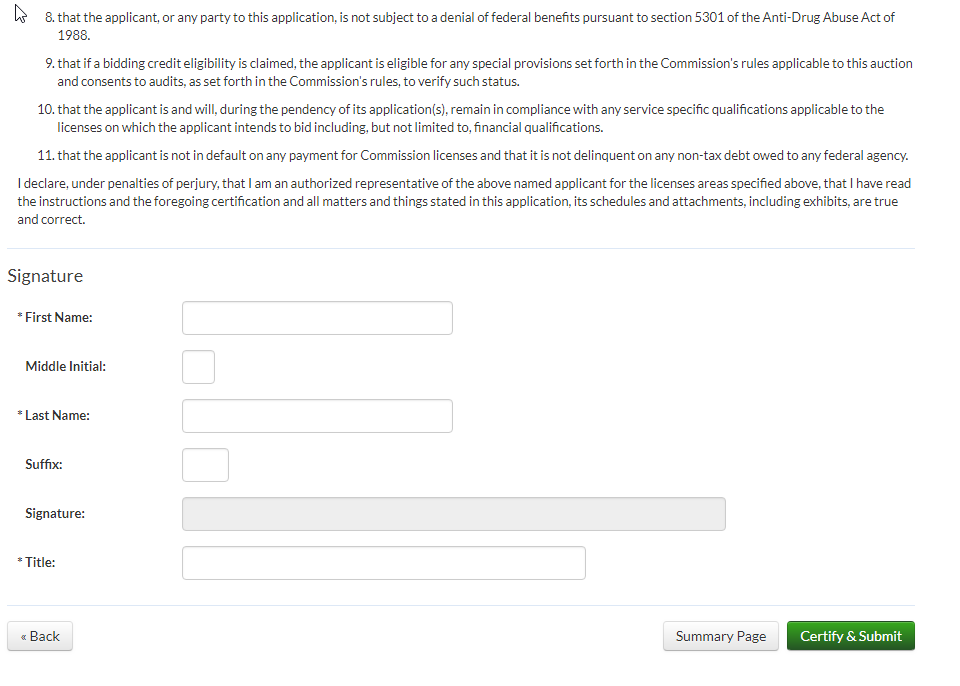Image resolution: width=960 pixels, height=686 pixels.
Task: Focus the Middle Initial box
Action: pos(198,367)
